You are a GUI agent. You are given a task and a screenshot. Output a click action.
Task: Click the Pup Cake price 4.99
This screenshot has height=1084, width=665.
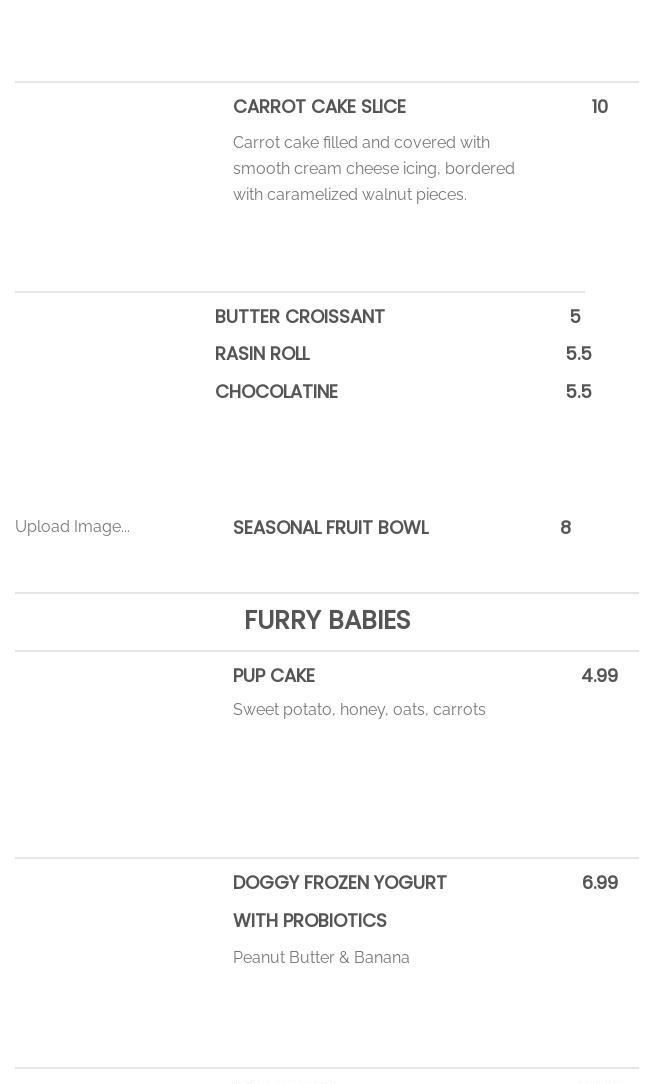click(x=599, y=676)
